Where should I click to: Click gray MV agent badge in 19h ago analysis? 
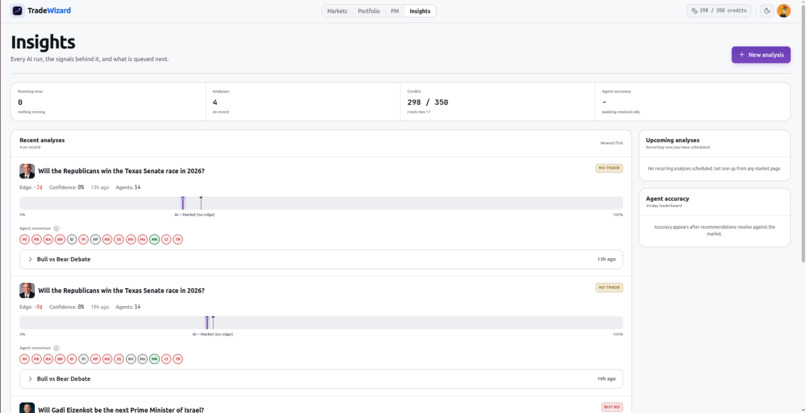click(x=131, y=358)
